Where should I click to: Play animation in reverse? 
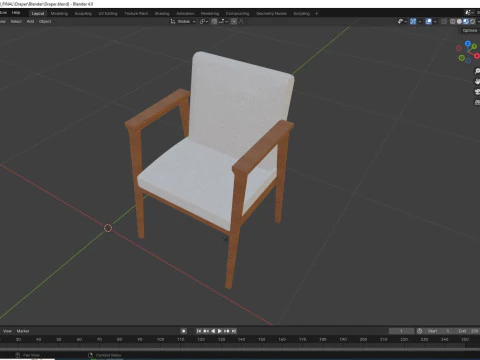tap(213, 331)
